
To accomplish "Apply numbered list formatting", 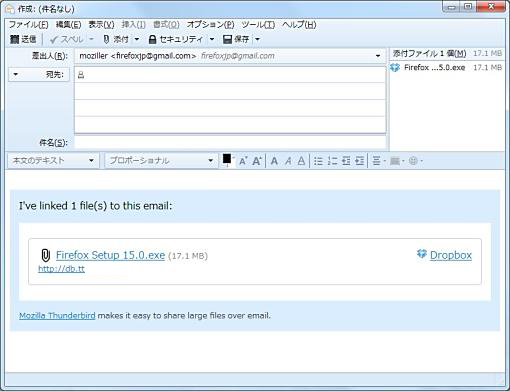I will 332,161.
